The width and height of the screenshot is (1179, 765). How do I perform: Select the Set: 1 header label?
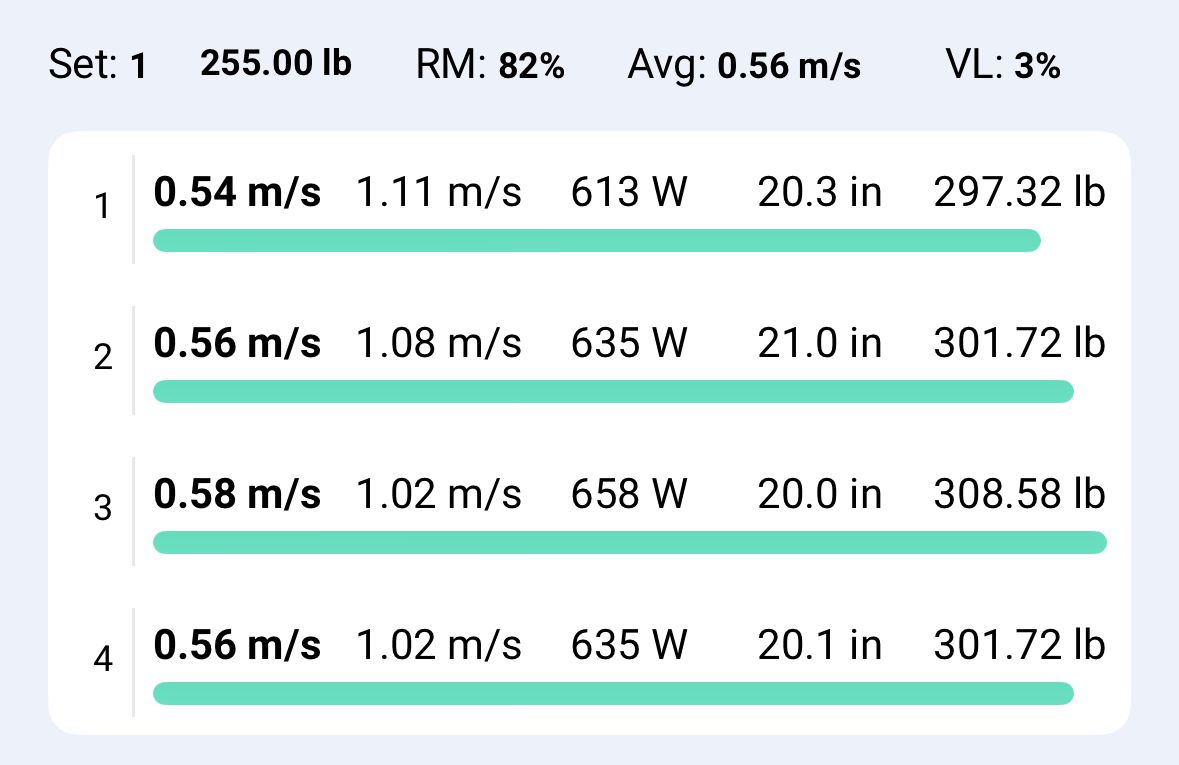coord(97,65)
